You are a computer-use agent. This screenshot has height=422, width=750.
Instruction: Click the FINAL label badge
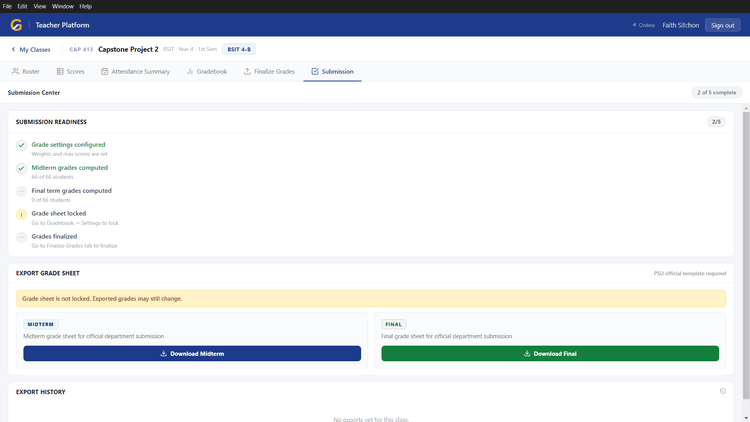394,324
